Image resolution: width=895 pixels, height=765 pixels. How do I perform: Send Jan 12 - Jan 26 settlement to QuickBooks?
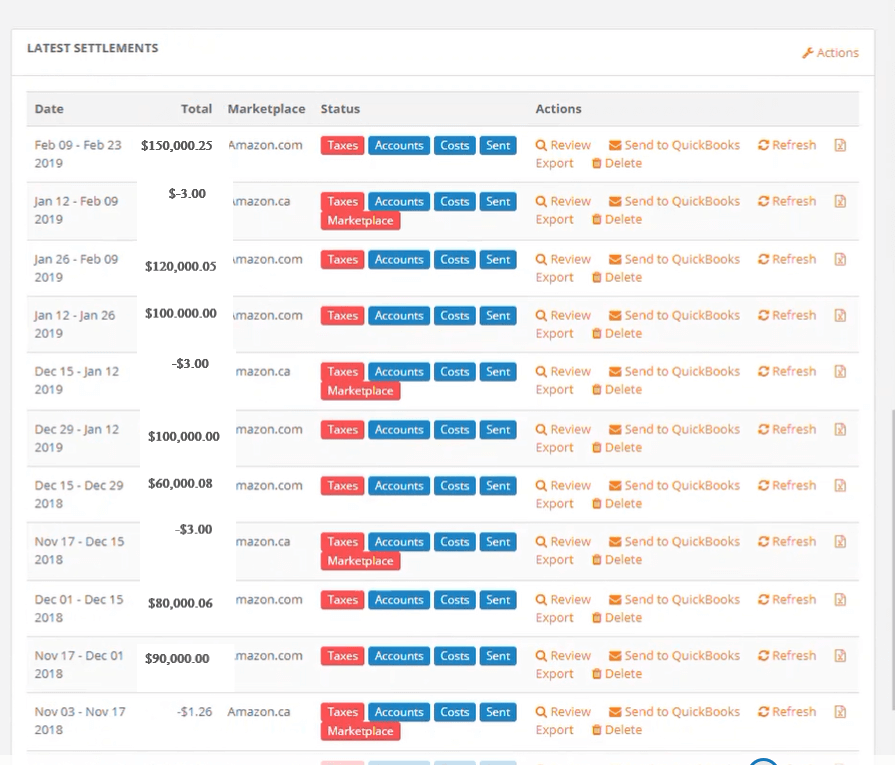tap(674, 315)
